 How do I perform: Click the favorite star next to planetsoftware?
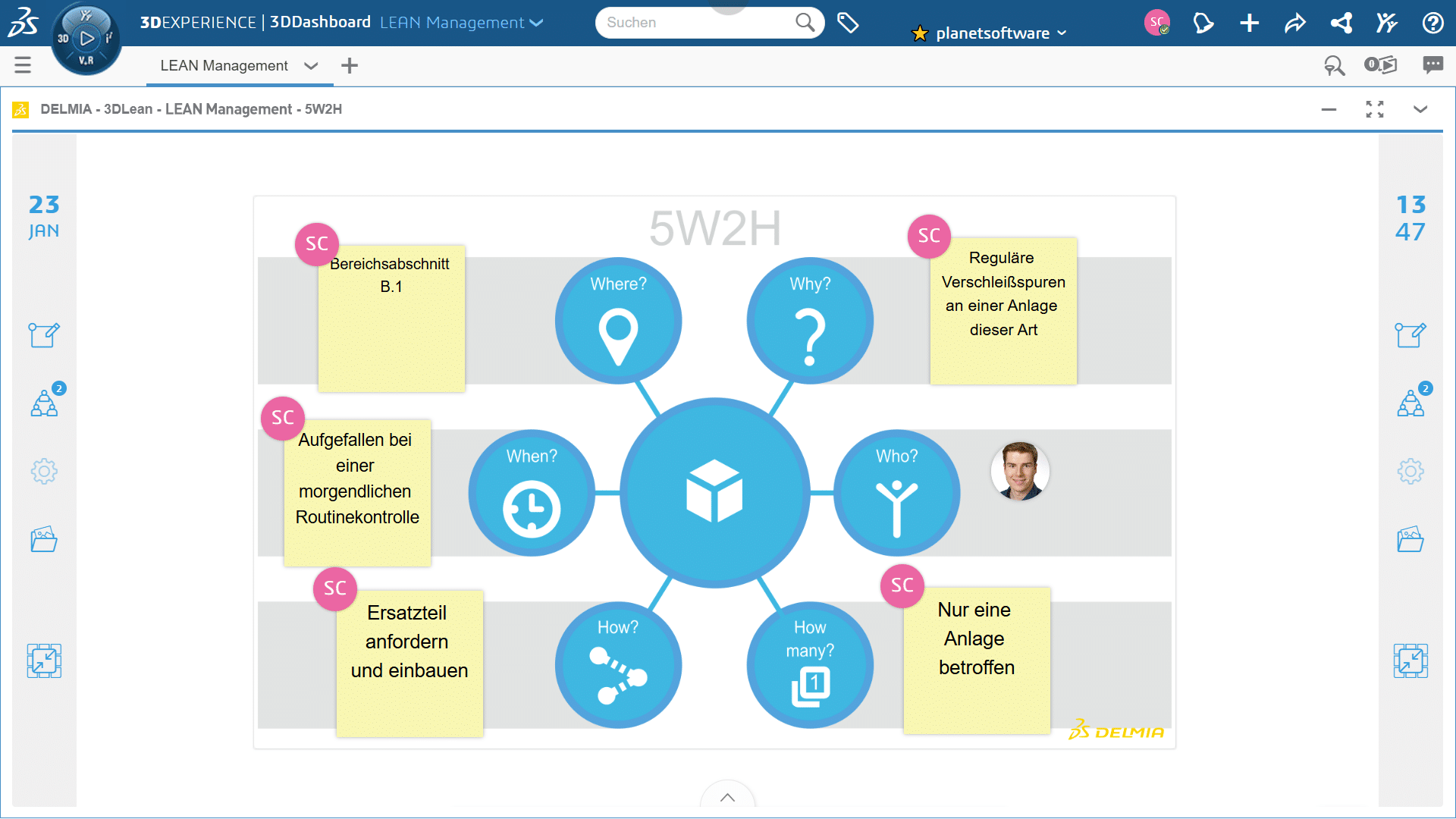[919, 33]
